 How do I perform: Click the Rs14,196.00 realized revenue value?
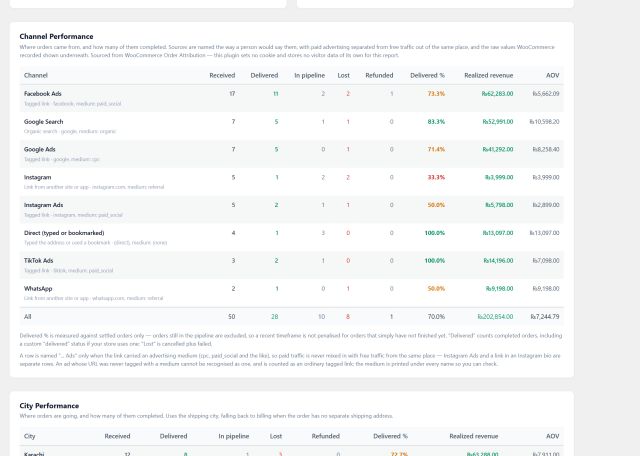pos(498,260)
